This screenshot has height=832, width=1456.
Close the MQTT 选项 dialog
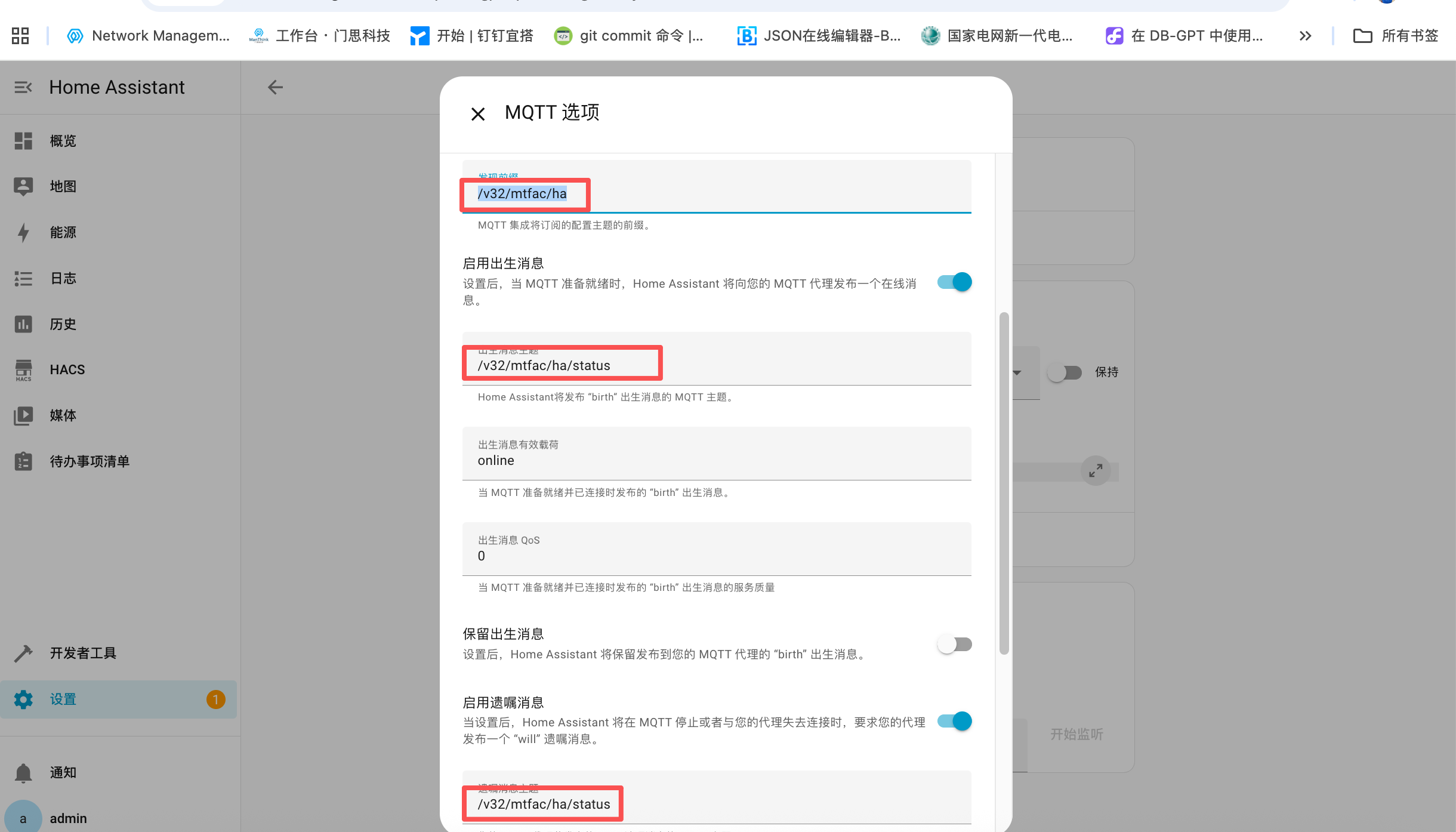click(x=478, y=113)
